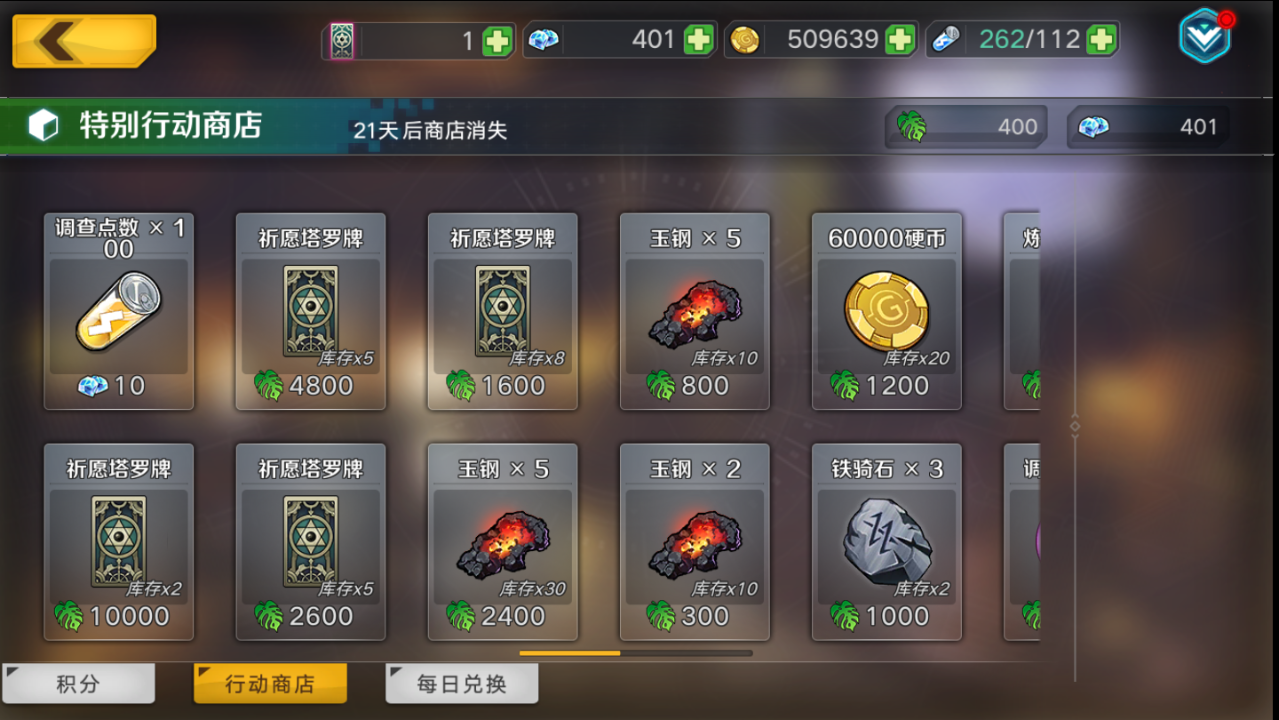Tap the plus icon next to 401 diamonds

point(699,41)
